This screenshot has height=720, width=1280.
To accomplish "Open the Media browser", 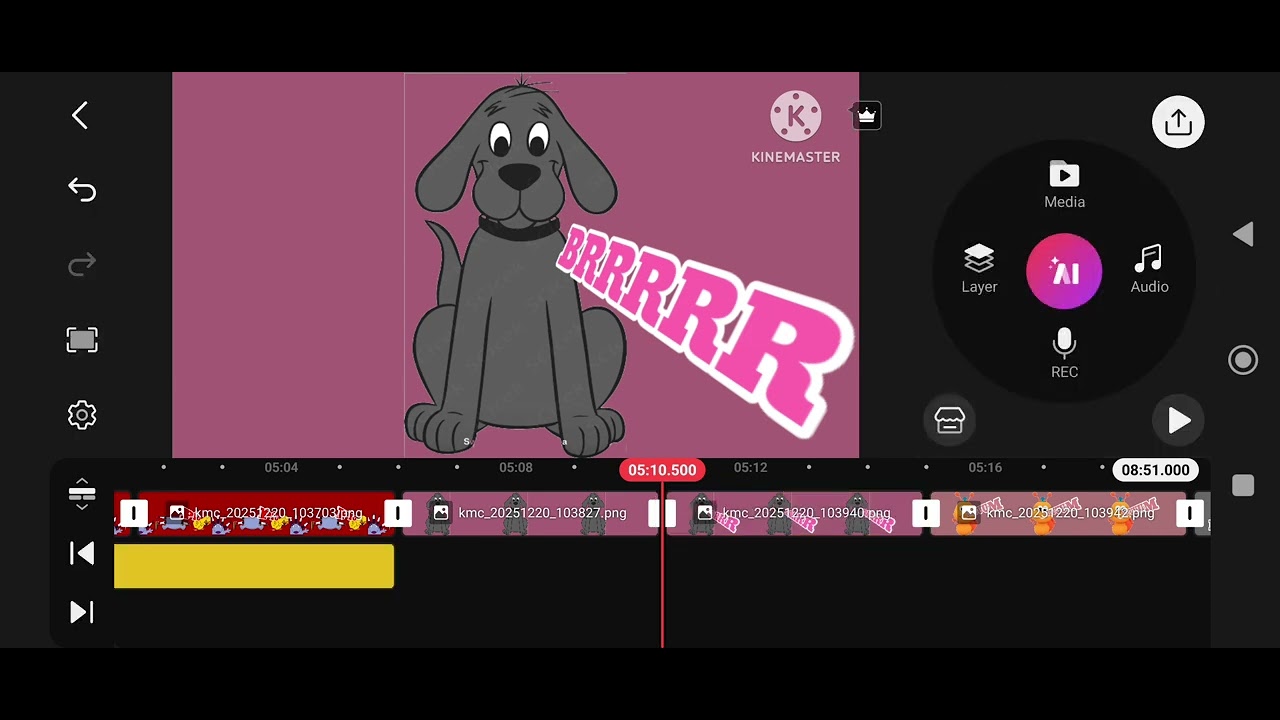I will point(1064,186).
